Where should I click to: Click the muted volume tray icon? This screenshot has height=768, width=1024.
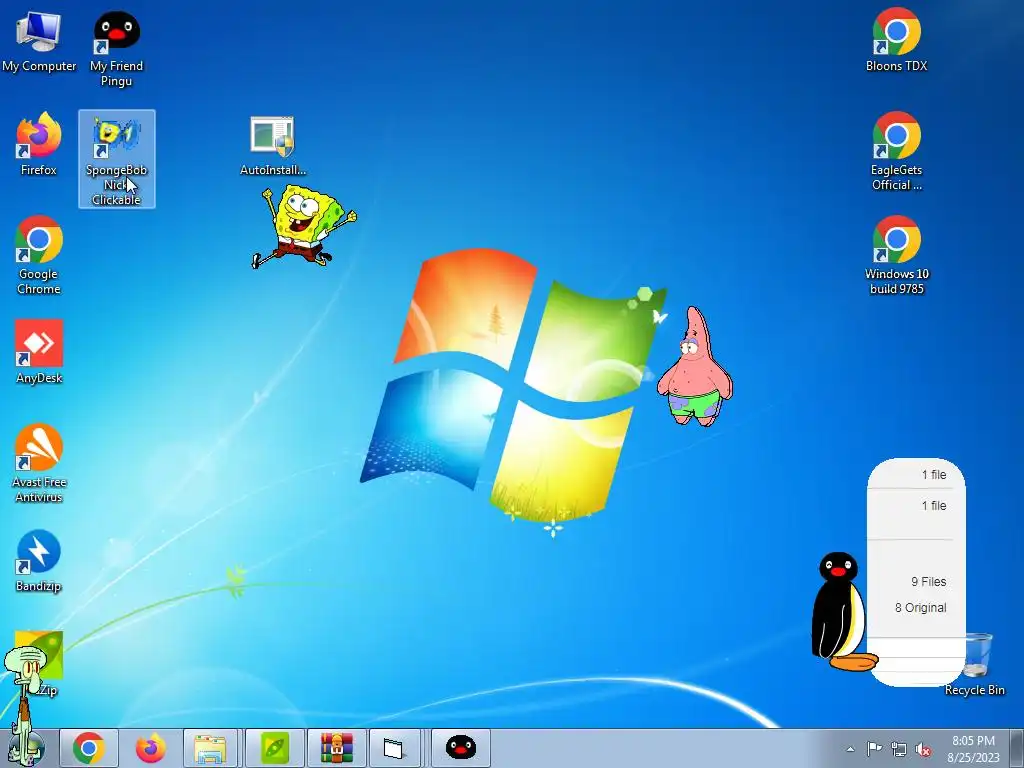tap(923, 749)
